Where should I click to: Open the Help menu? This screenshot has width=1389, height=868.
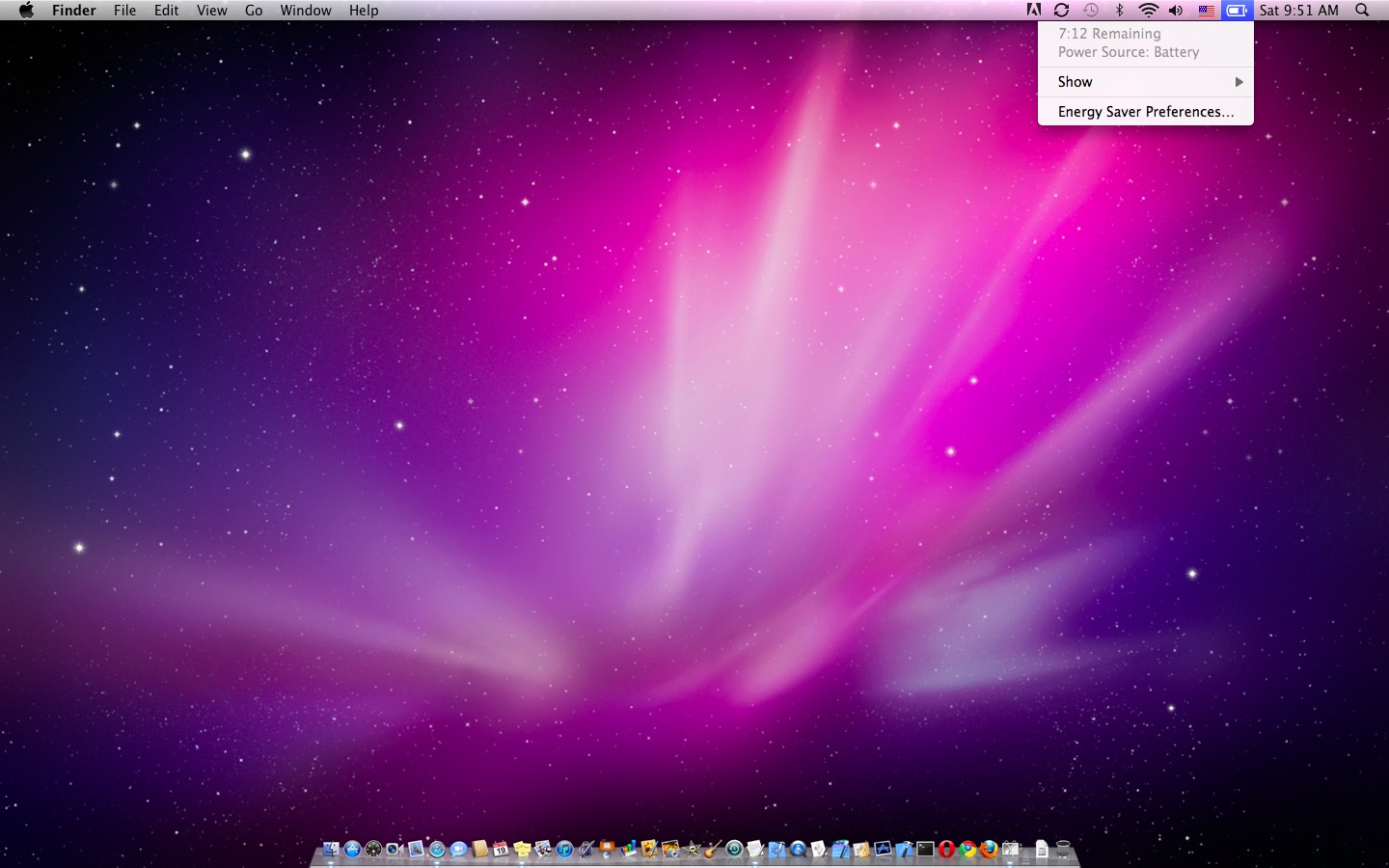(364, 10)
